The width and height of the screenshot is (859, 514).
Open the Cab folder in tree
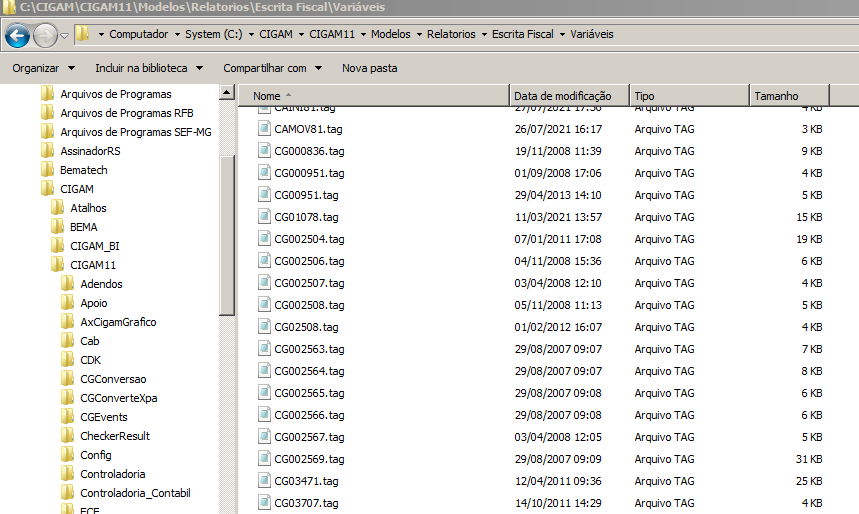pos(90,341)
